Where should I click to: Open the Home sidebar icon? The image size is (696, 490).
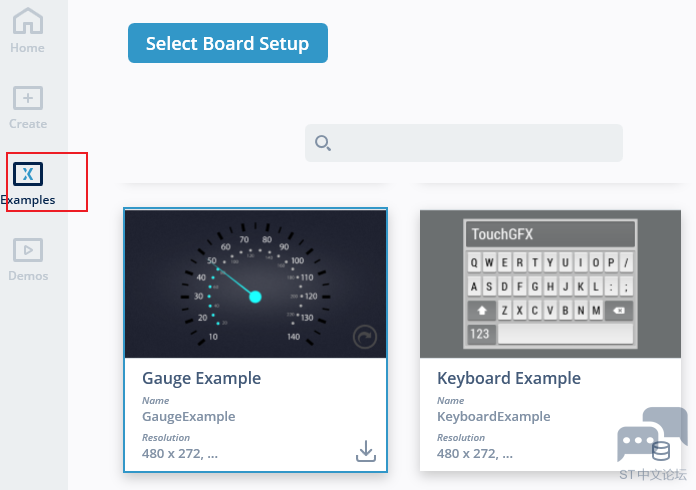point(28,21)
